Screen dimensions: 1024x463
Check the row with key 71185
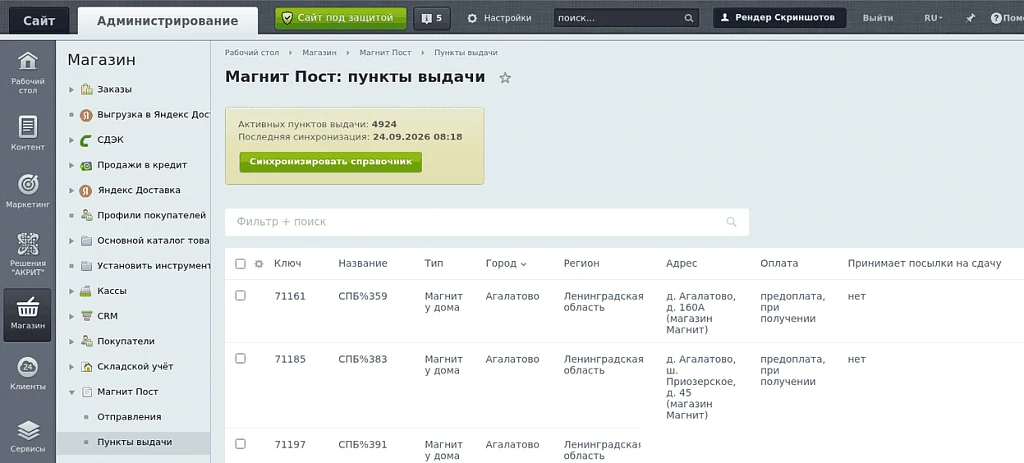240,359
